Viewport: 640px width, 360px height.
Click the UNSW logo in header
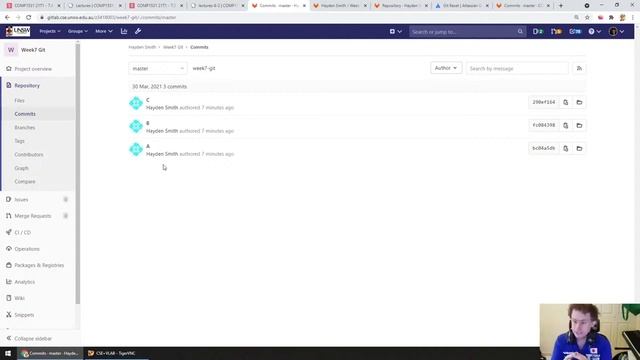[x=18, y=31]
